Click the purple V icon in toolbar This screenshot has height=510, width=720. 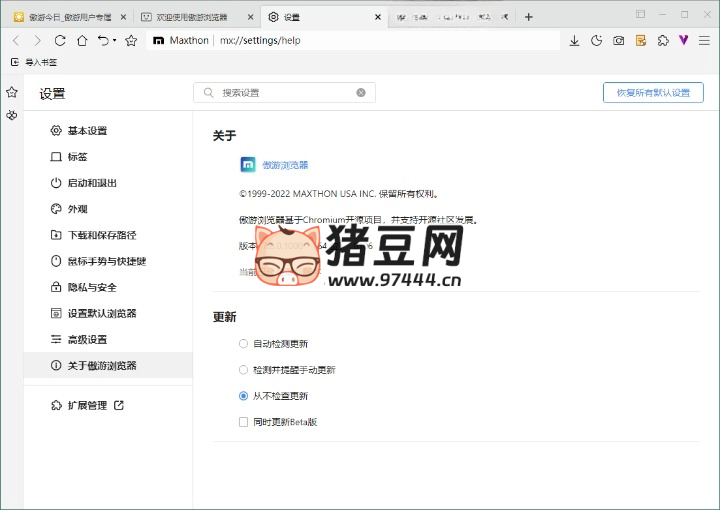684,40
